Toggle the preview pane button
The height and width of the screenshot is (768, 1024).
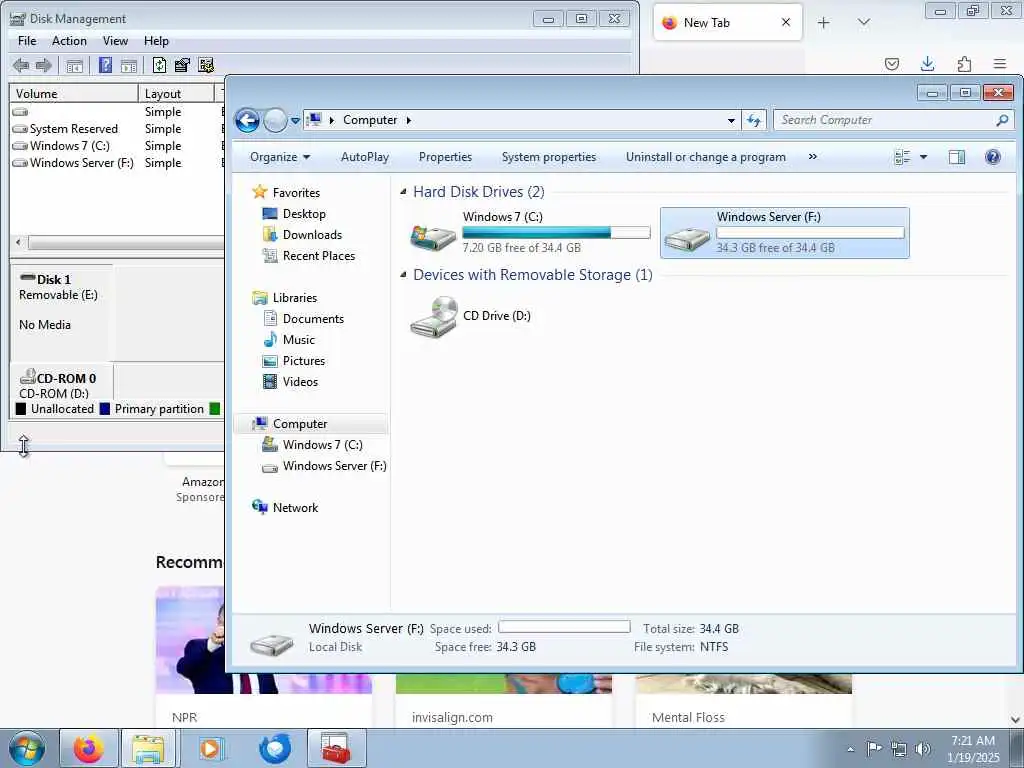pyautogui.click(x=957, y=157)
